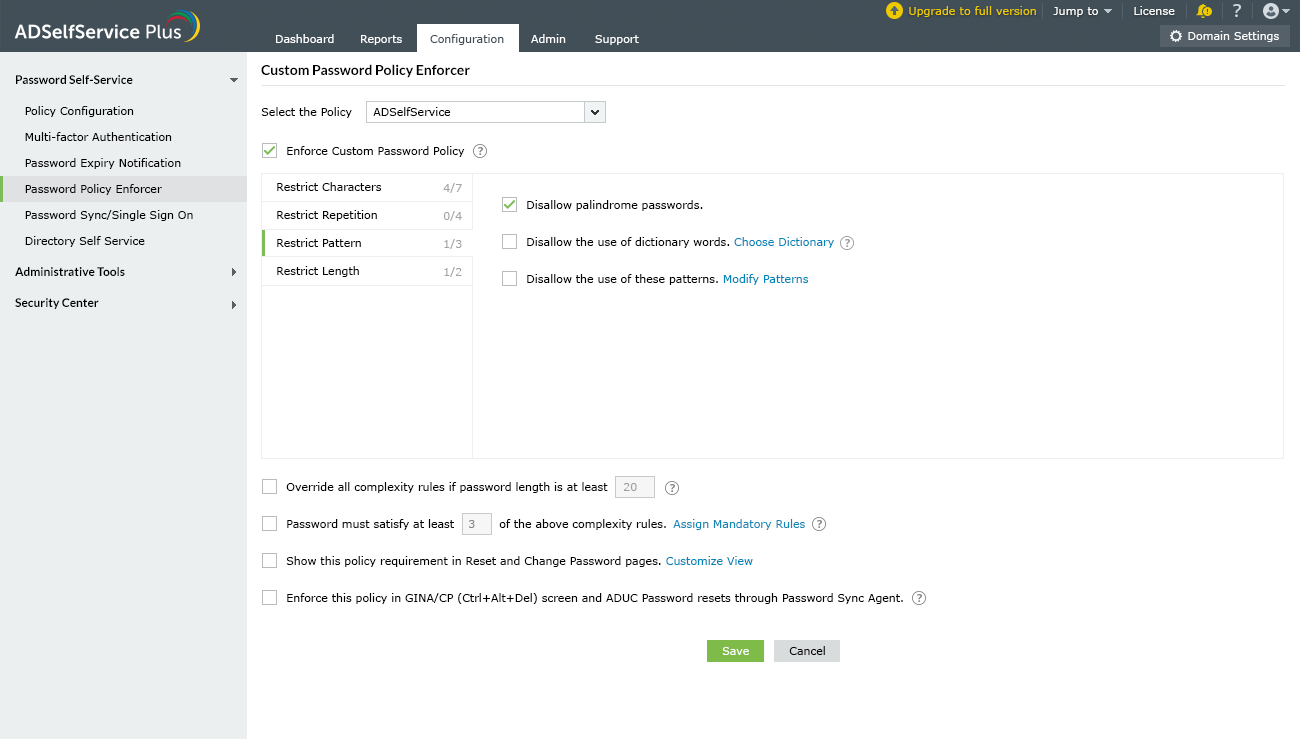Click the Save button

point(735,651)
